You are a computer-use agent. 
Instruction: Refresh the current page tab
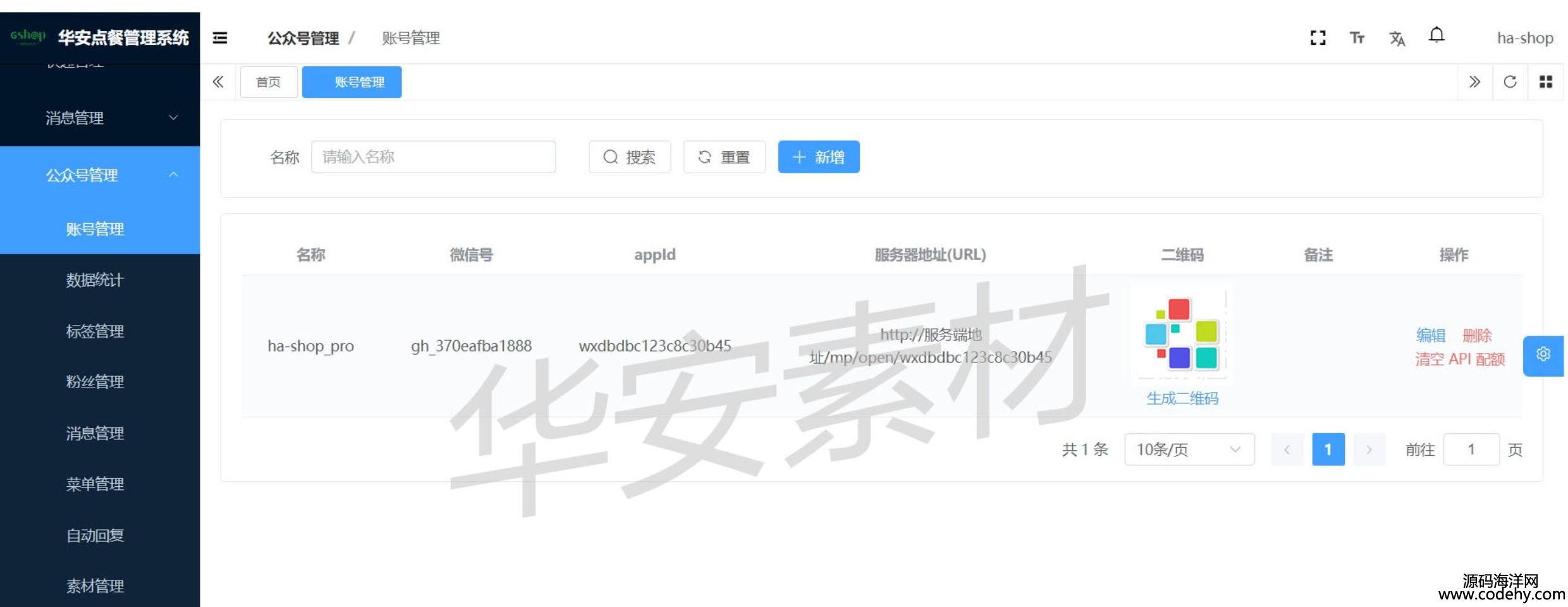(x=1510, y=82)
